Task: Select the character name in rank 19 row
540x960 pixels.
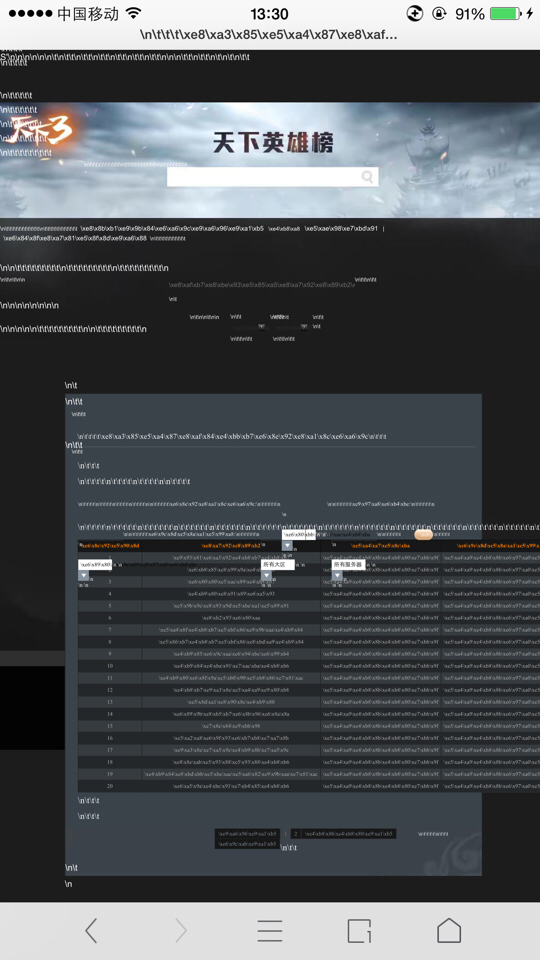Action: tap(231, 774)
